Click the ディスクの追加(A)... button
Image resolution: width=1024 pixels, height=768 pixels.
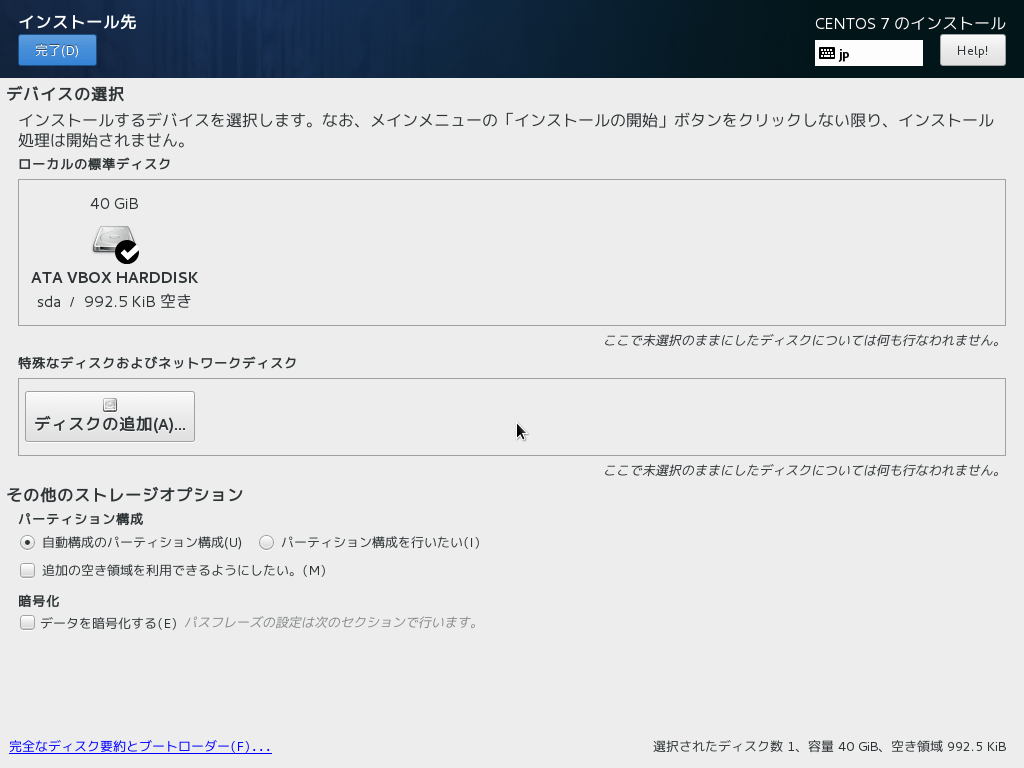tap(109, 417)
